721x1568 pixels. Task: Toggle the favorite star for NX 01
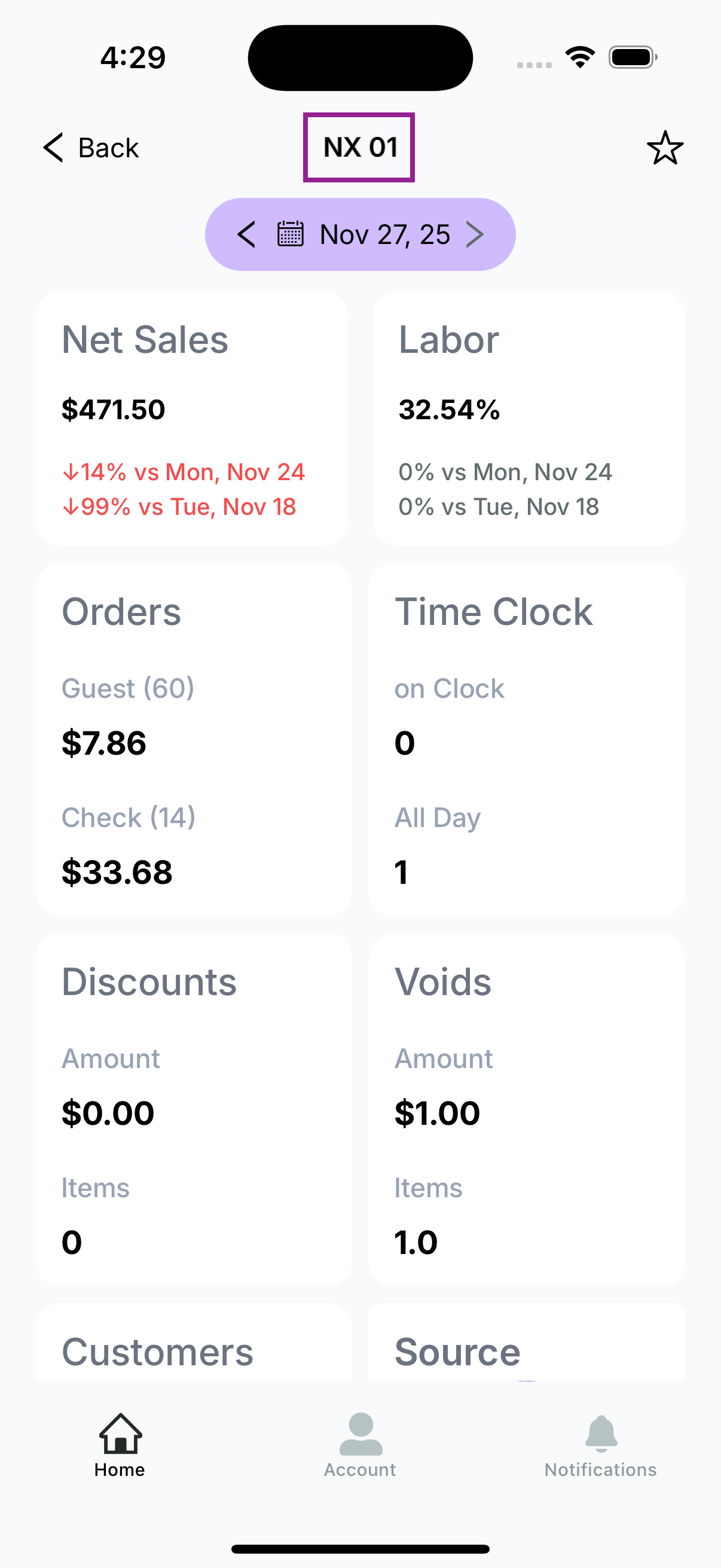coord(664,148)
